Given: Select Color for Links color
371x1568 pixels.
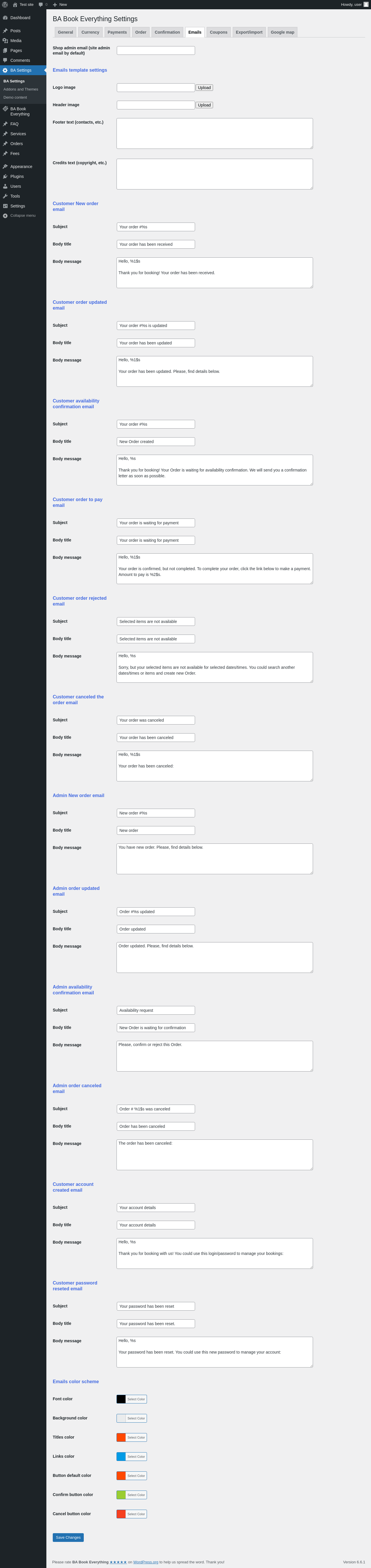Looking at the screenshot, I should coord(136,1457).
